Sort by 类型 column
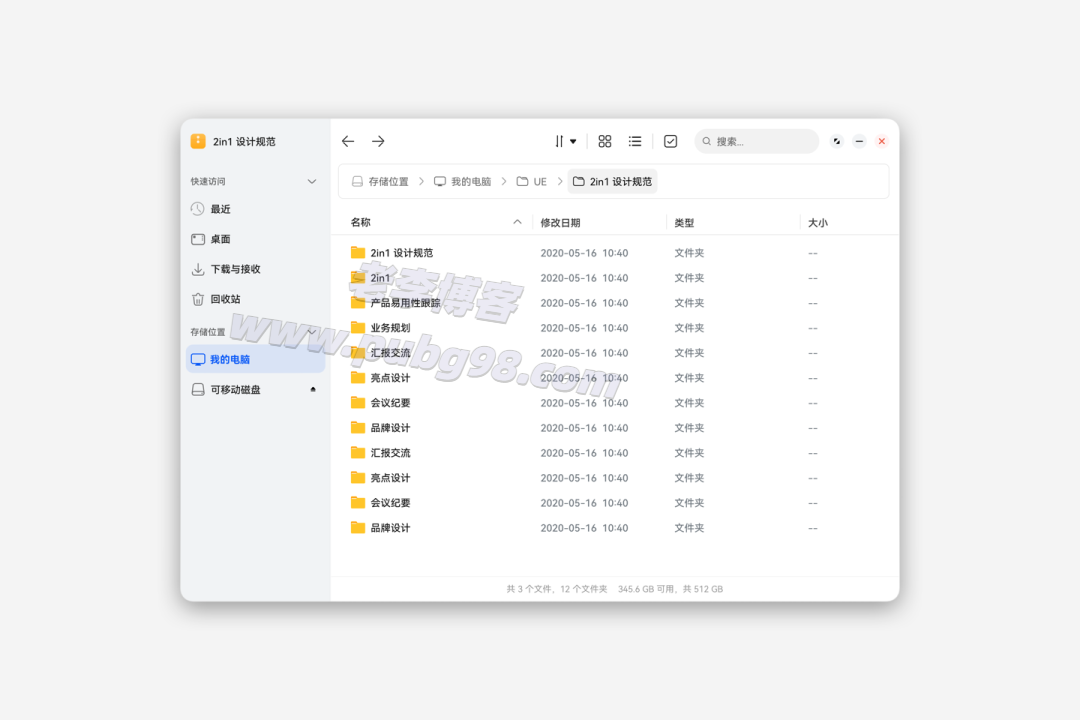 685,223
